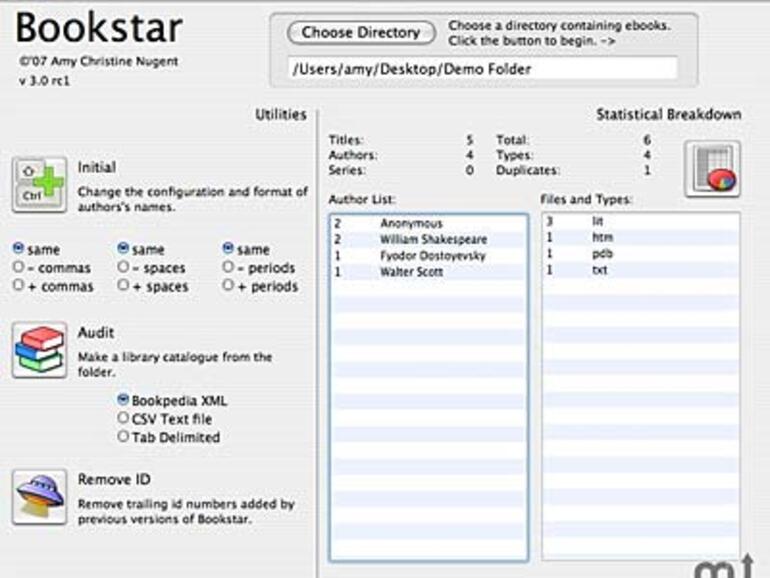Click the Choose Directory button
Viewport: 770px width, 578px height.
(361, 33)
